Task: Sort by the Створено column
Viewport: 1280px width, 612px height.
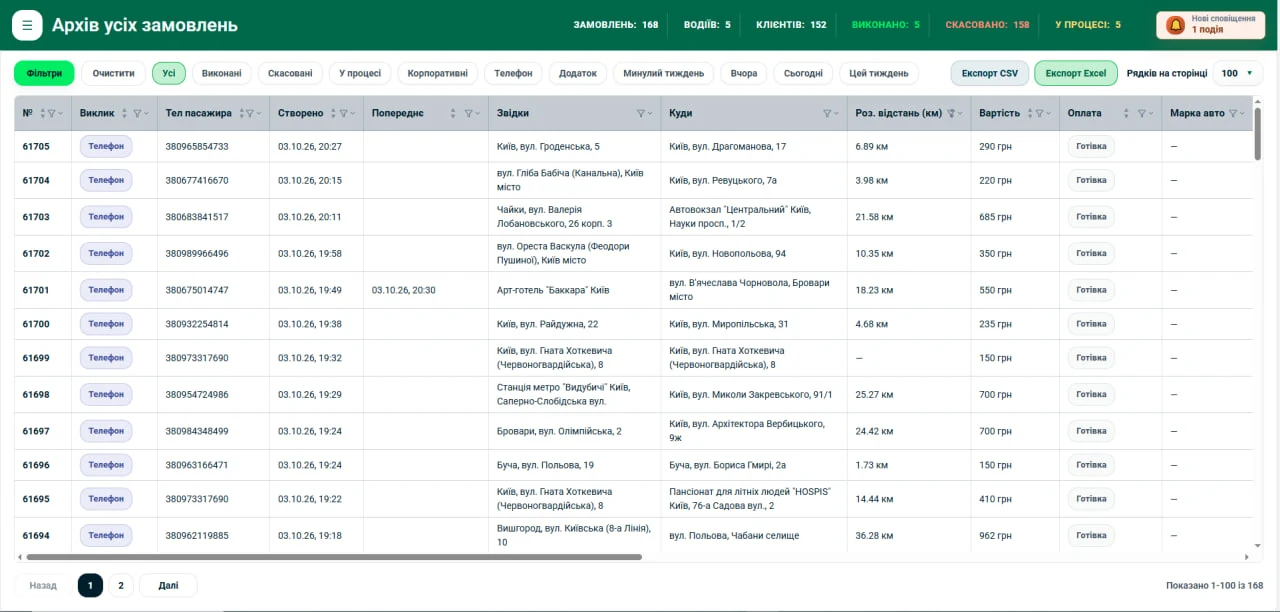Action: coord(333,113)
